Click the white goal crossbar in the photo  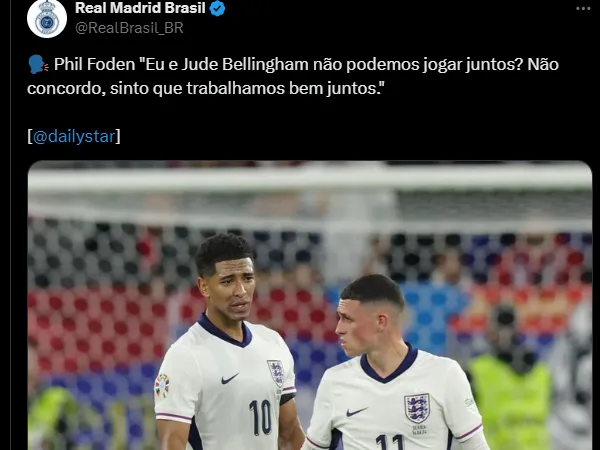tap(310, 179)
